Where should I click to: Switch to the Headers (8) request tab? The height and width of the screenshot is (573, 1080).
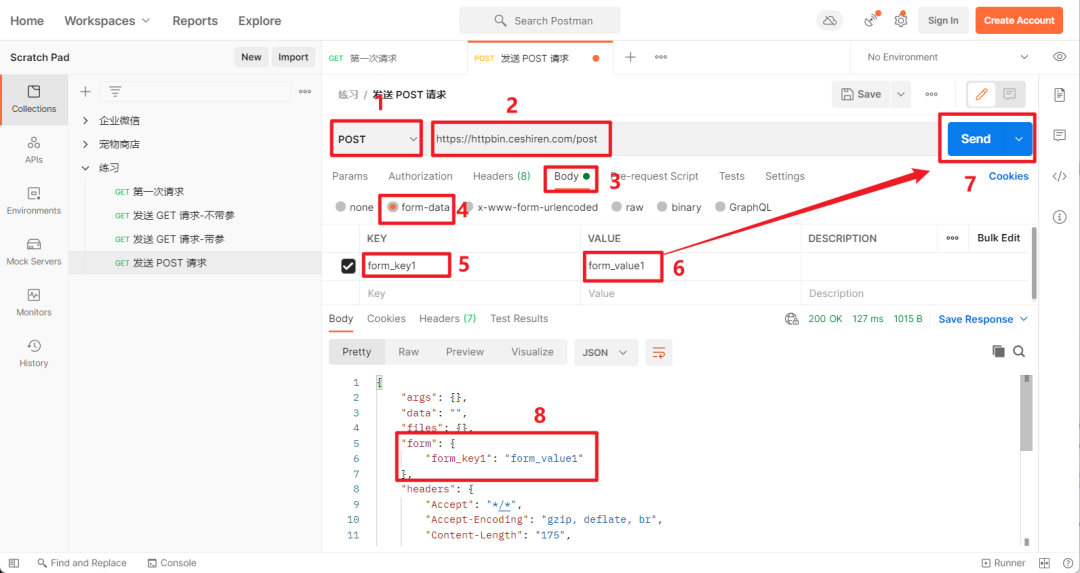tap(501, 176)
